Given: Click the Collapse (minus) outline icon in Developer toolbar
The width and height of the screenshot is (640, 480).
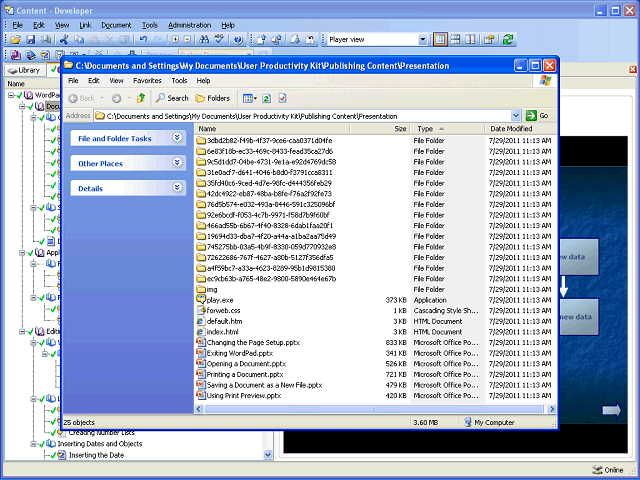Looking at the screenshot, I should pyautogui.click(x=187, y=40).
